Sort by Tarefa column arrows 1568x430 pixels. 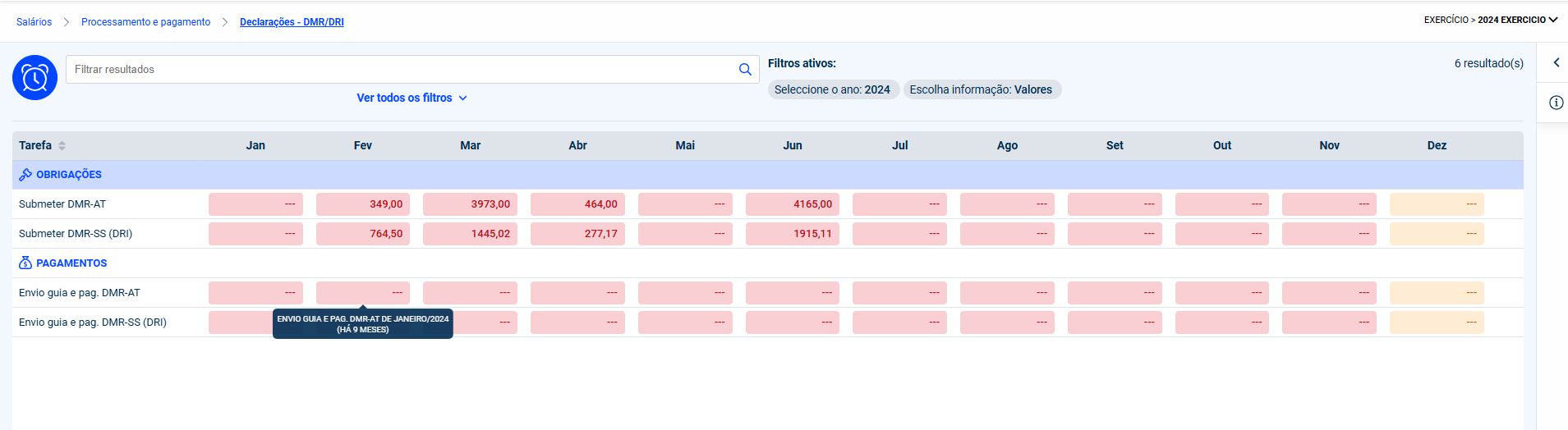coord(62,145)
